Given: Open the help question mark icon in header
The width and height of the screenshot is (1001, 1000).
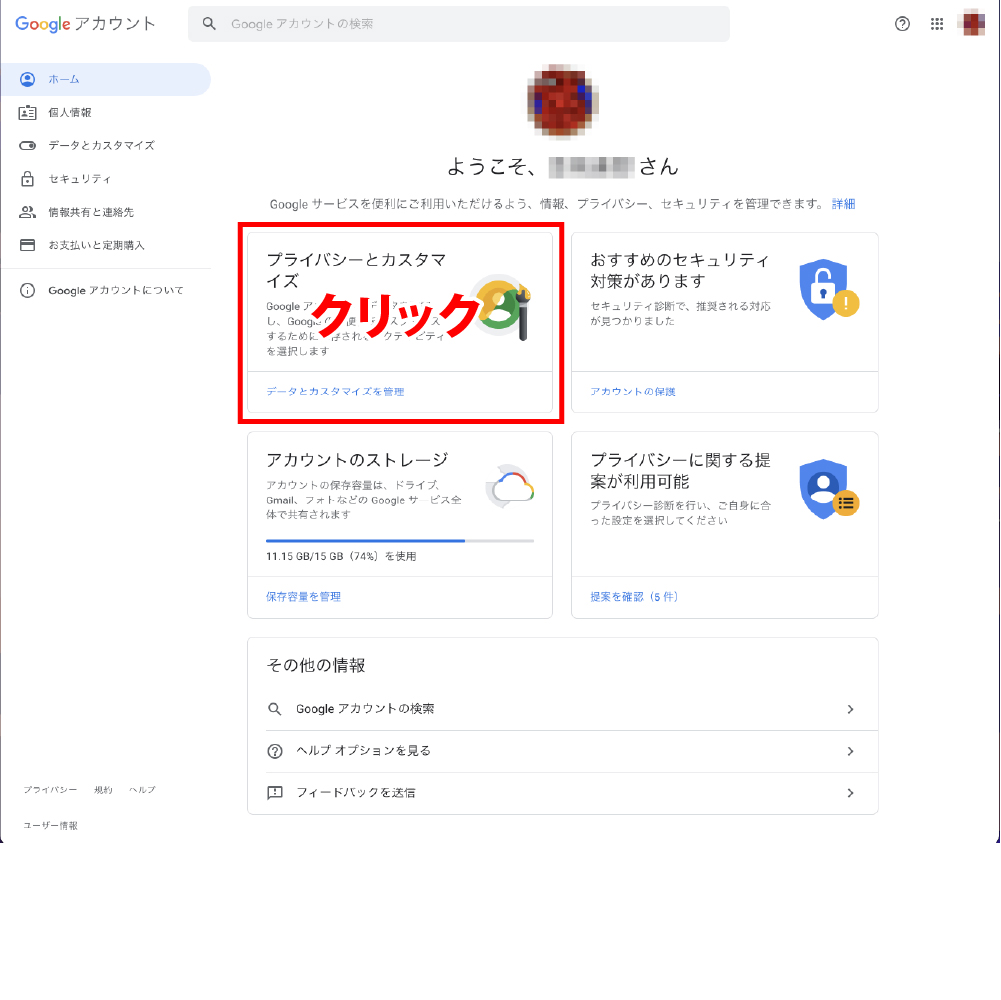Looking at the screenshot, I should [902, 24].
